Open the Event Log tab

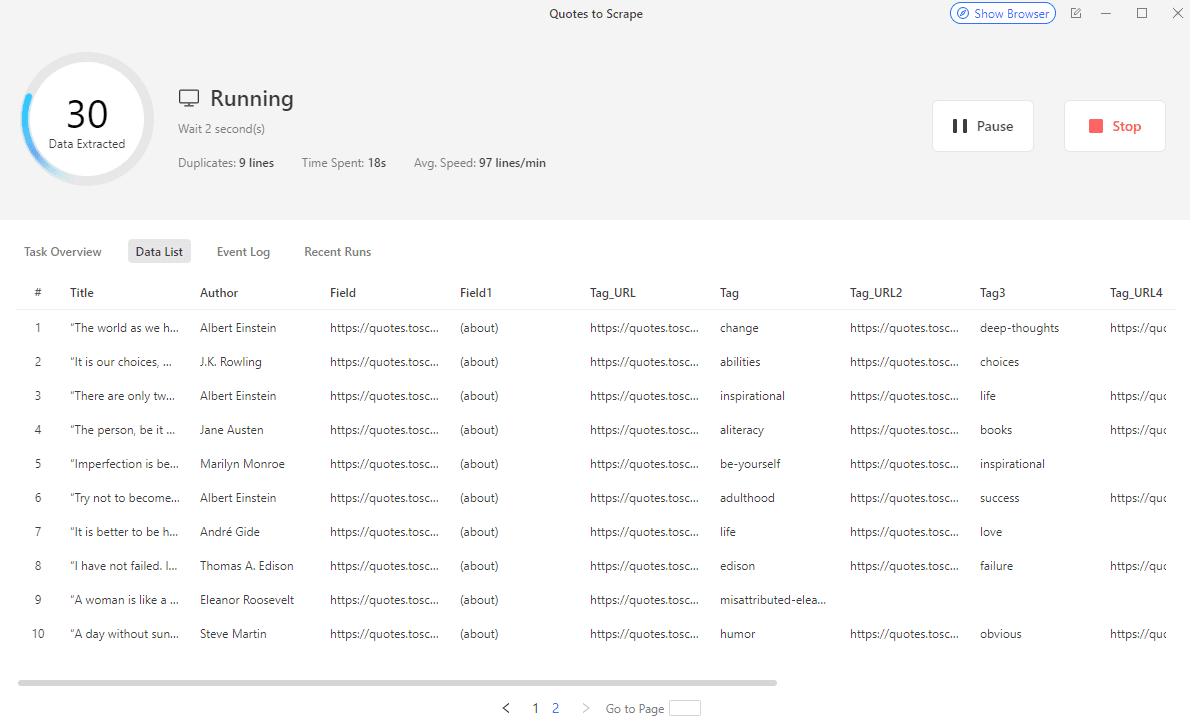(x=243, y=252)
